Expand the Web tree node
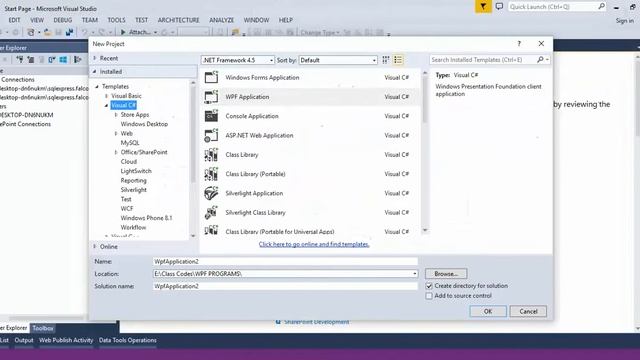The image size is (640, 360). (116, 133)
